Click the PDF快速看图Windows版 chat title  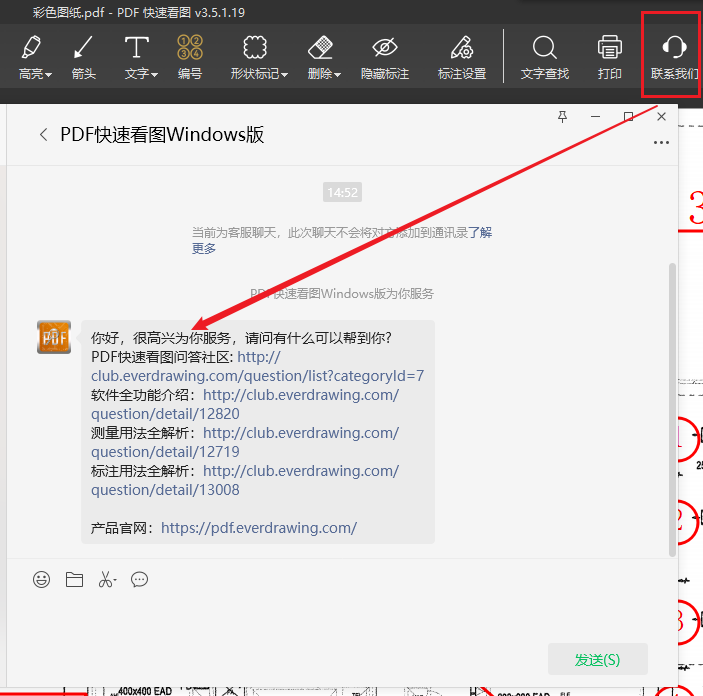162,135
